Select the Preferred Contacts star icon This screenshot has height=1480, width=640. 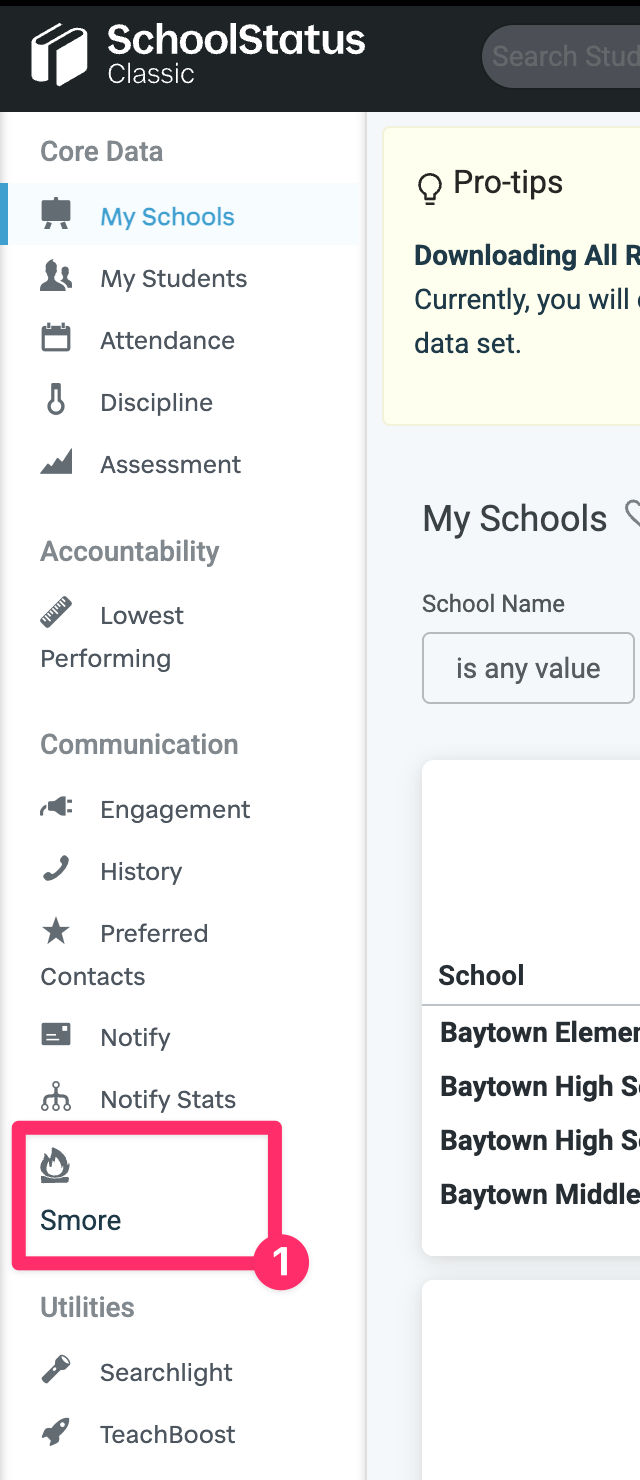[56, 931]
